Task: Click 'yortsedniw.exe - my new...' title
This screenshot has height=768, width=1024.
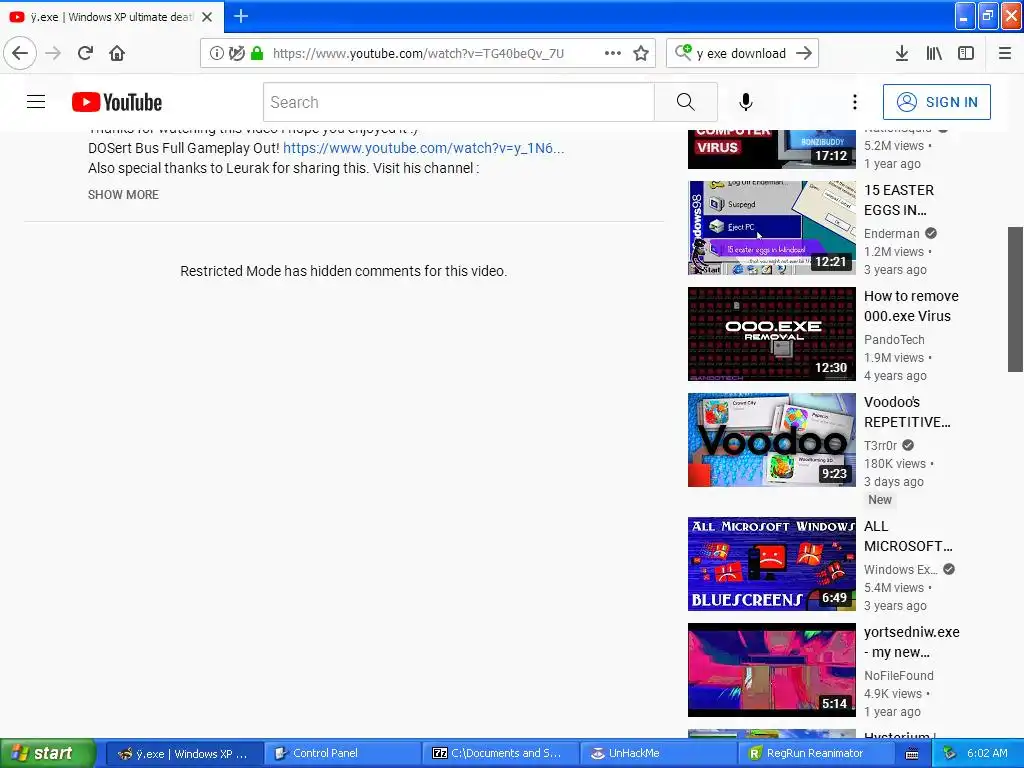Action: (x=912, y=642)
